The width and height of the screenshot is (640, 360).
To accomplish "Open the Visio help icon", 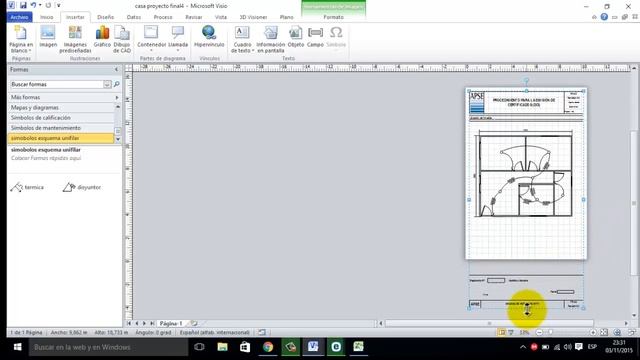I will coord(604,17).
